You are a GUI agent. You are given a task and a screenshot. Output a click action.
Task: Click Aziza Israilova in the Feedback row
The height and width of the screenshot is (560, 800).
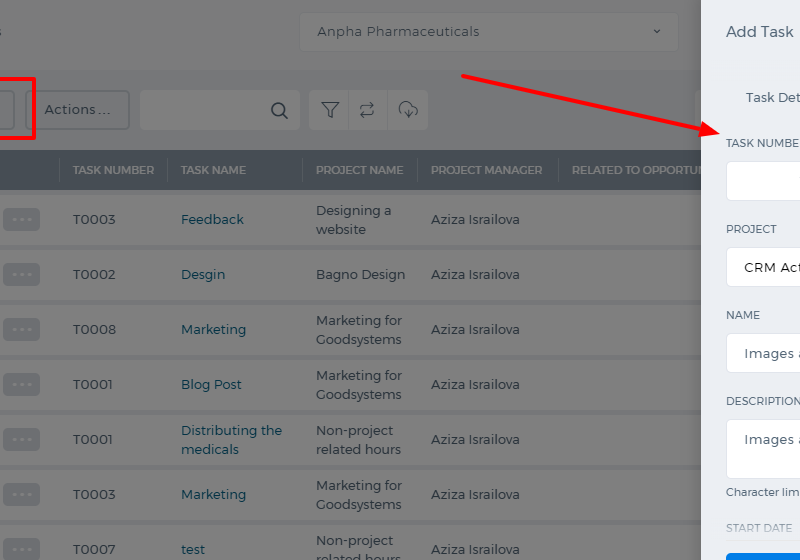click(x=475, y=219)
